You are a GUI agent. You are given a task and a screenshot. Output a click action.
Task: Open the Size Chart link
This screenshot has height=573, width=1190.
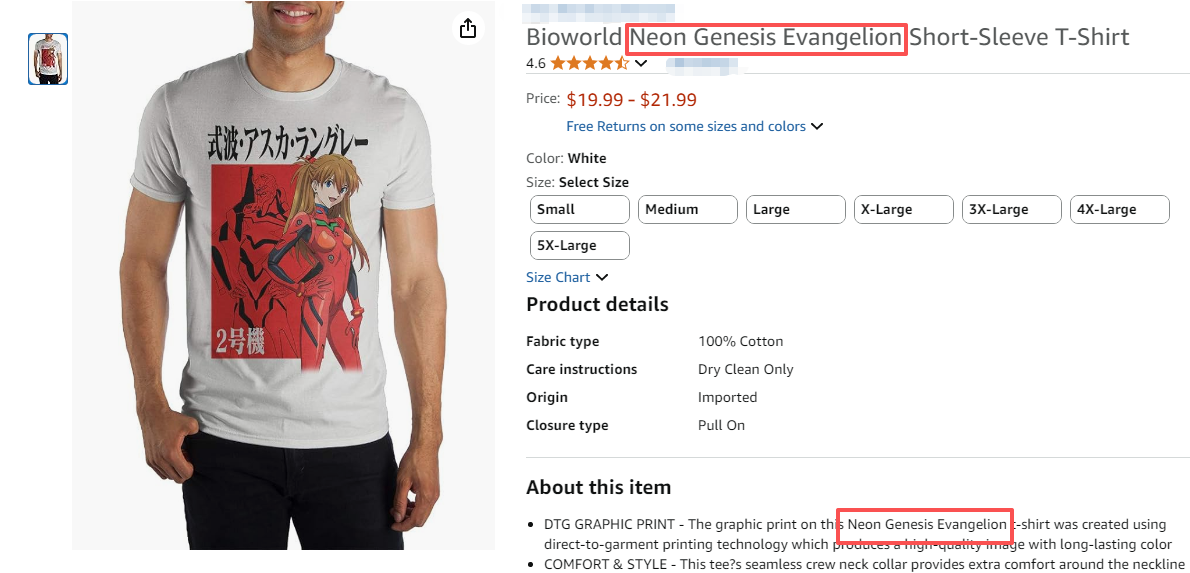point(558,277)
